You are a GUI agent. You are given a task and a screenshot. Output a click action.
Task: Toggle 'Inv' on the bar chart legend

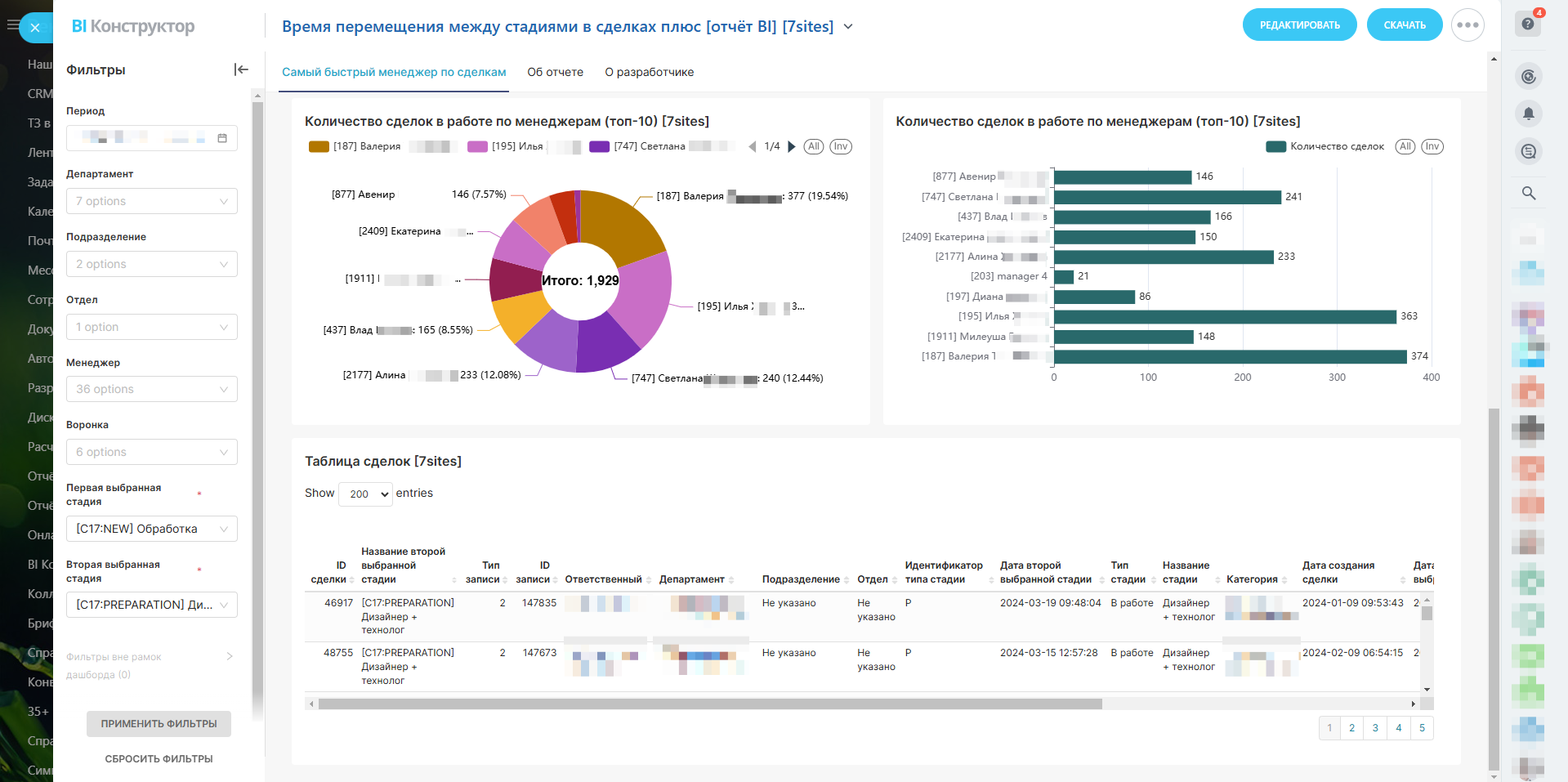point(1432,147)
